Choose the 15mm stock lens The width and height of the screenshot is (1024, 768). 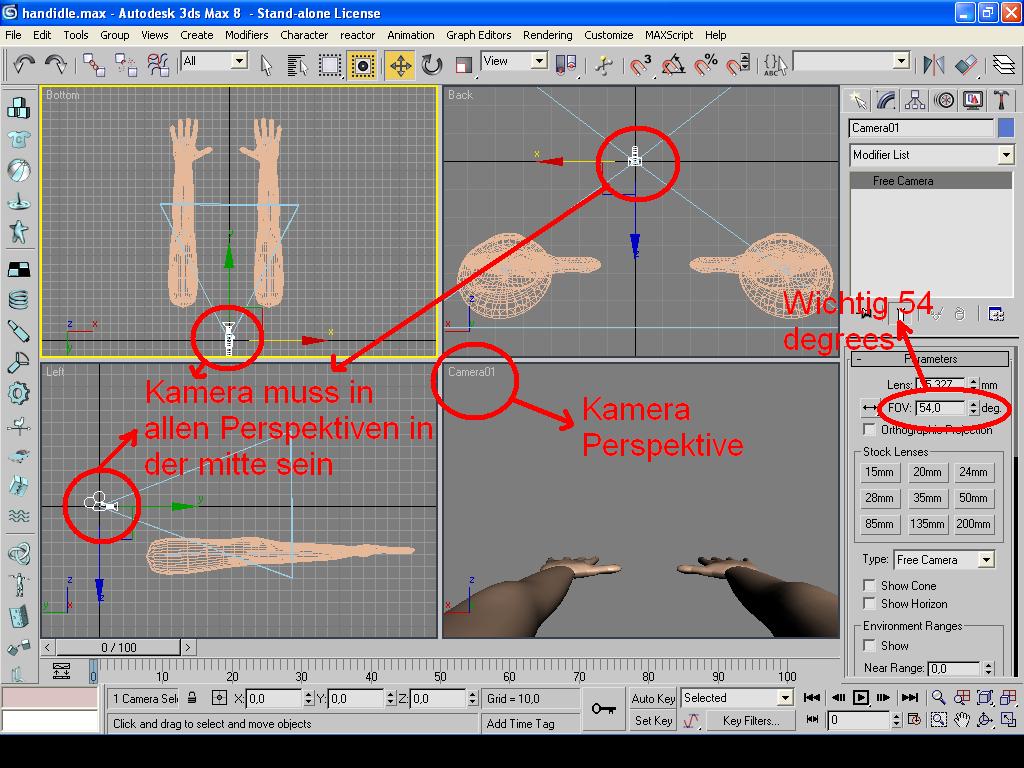(879, 472)
